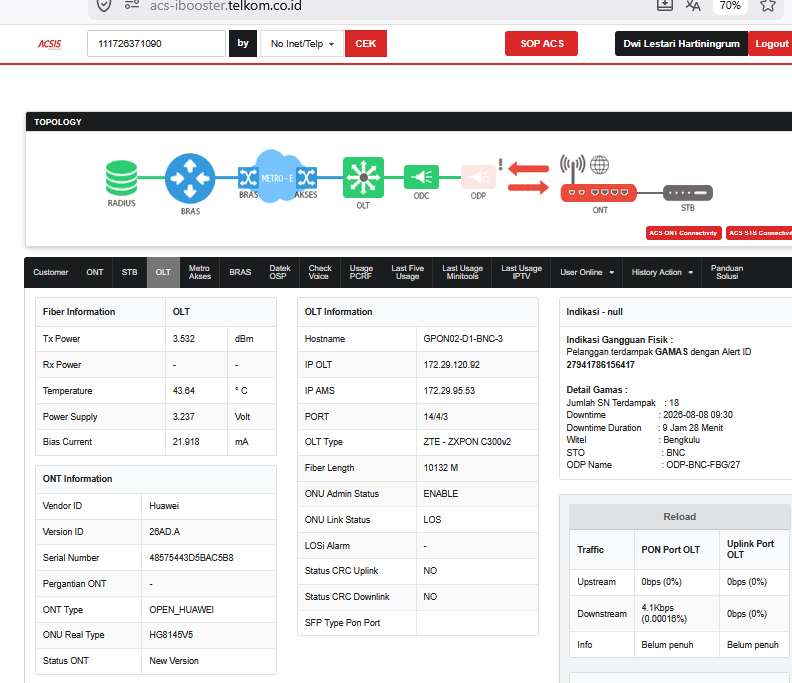Click the Dwi Lestari Hartiningrum user button
Image resolution: width=792 pixels, height=683 pixels.
pos(681,44)
